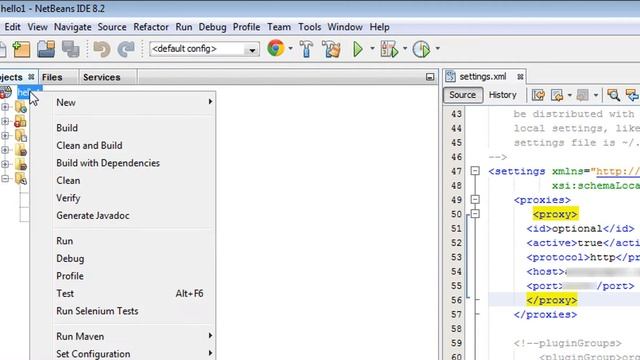
Task: Choose Profile from the context menu
Action: [x=70, y=276]
